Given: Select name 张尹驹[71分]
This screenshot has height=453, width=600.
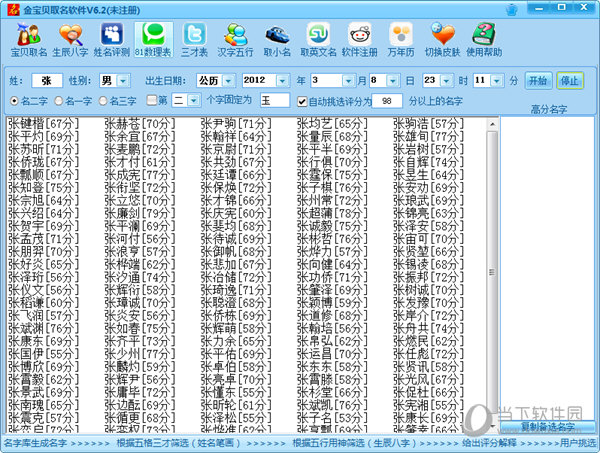Looking at the screenshot, I should [236, 124].
